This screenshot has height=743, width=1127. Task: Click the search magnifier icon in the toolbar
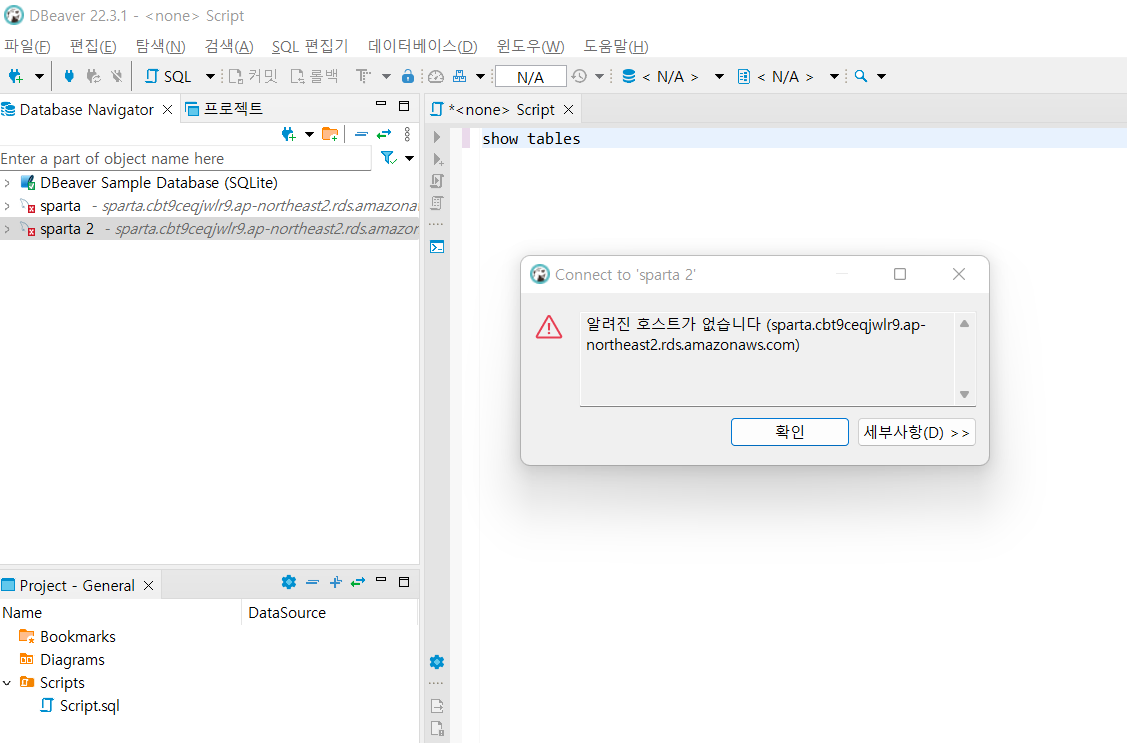(861, 76)
